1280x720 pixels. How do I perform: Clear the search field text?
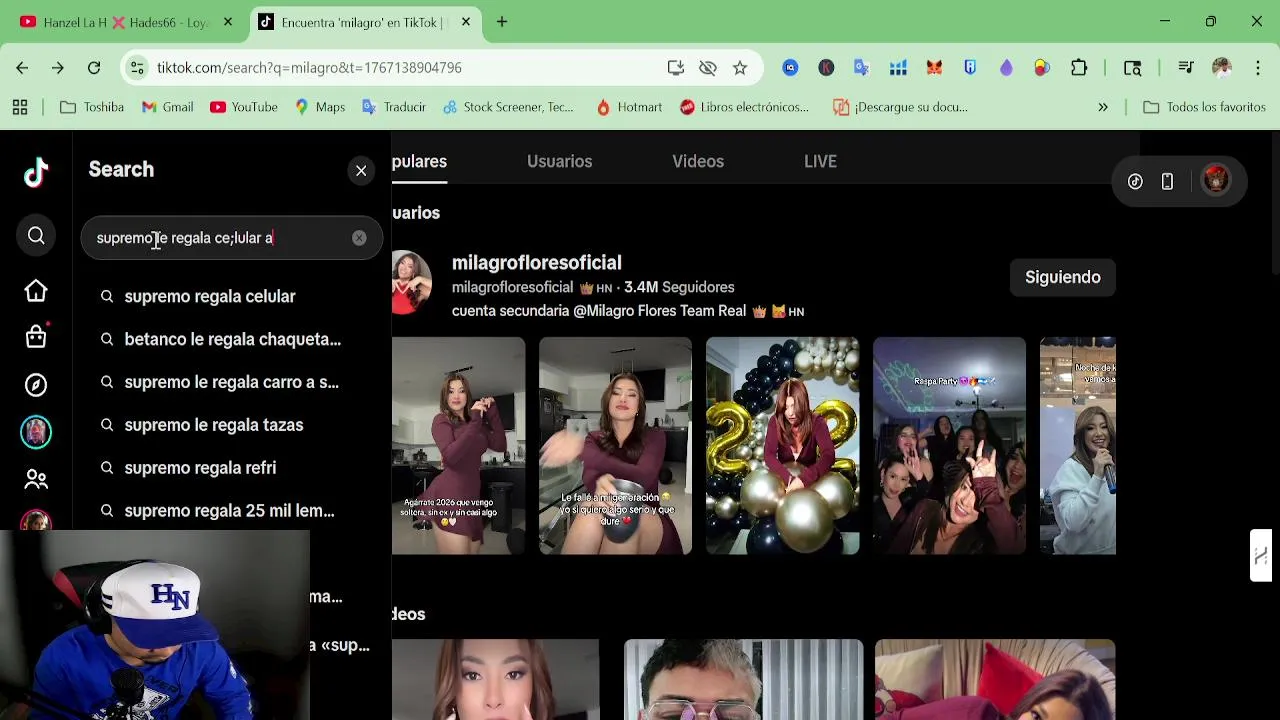point(359,238)
